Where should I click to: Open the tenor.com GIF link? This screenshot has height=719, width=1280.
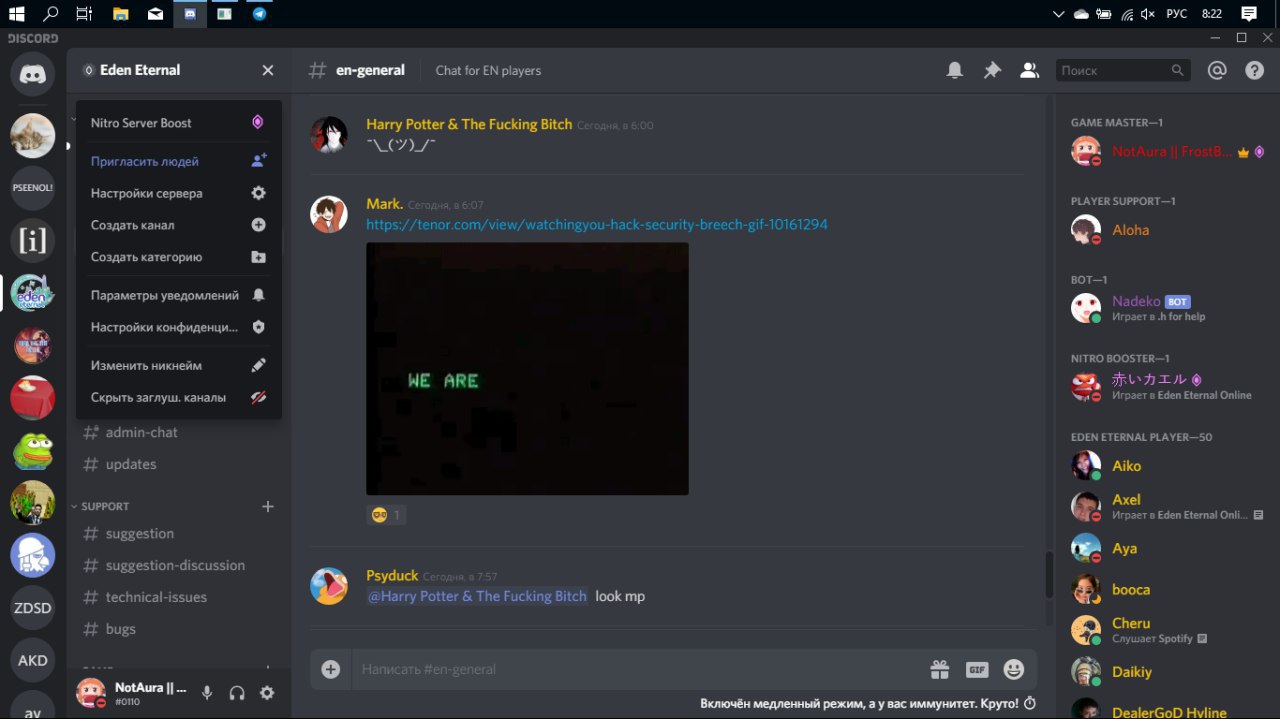point(597,225)
